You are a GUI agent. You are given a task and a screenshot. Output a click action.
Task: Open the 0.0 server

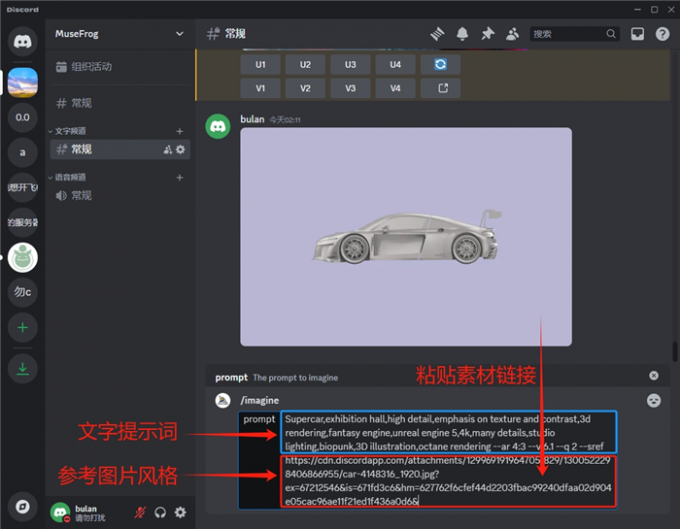tap(23, 118)
